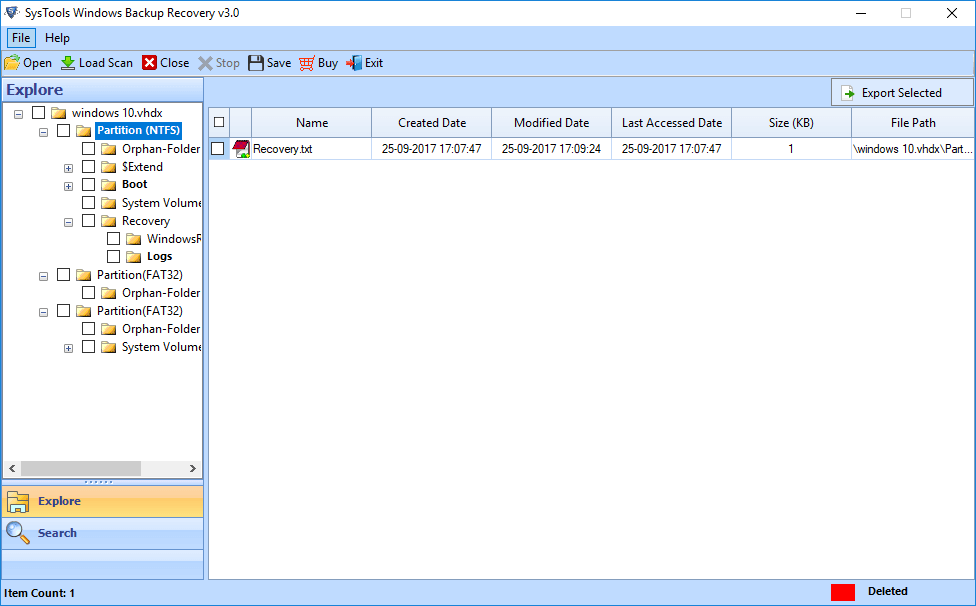The width and height of the screenshot is (976, 606).
Task: Collapse the second Partition(FAT32) node
Action: (x=44, y=313)
